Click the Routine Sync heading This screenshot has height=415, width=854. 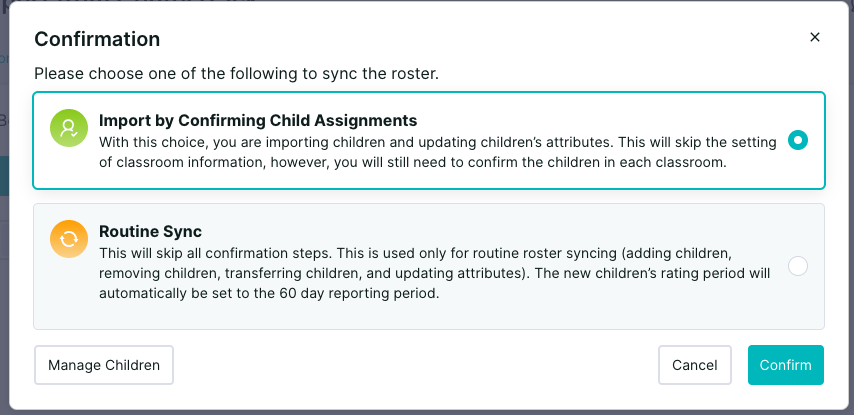[x=150, y=231]
